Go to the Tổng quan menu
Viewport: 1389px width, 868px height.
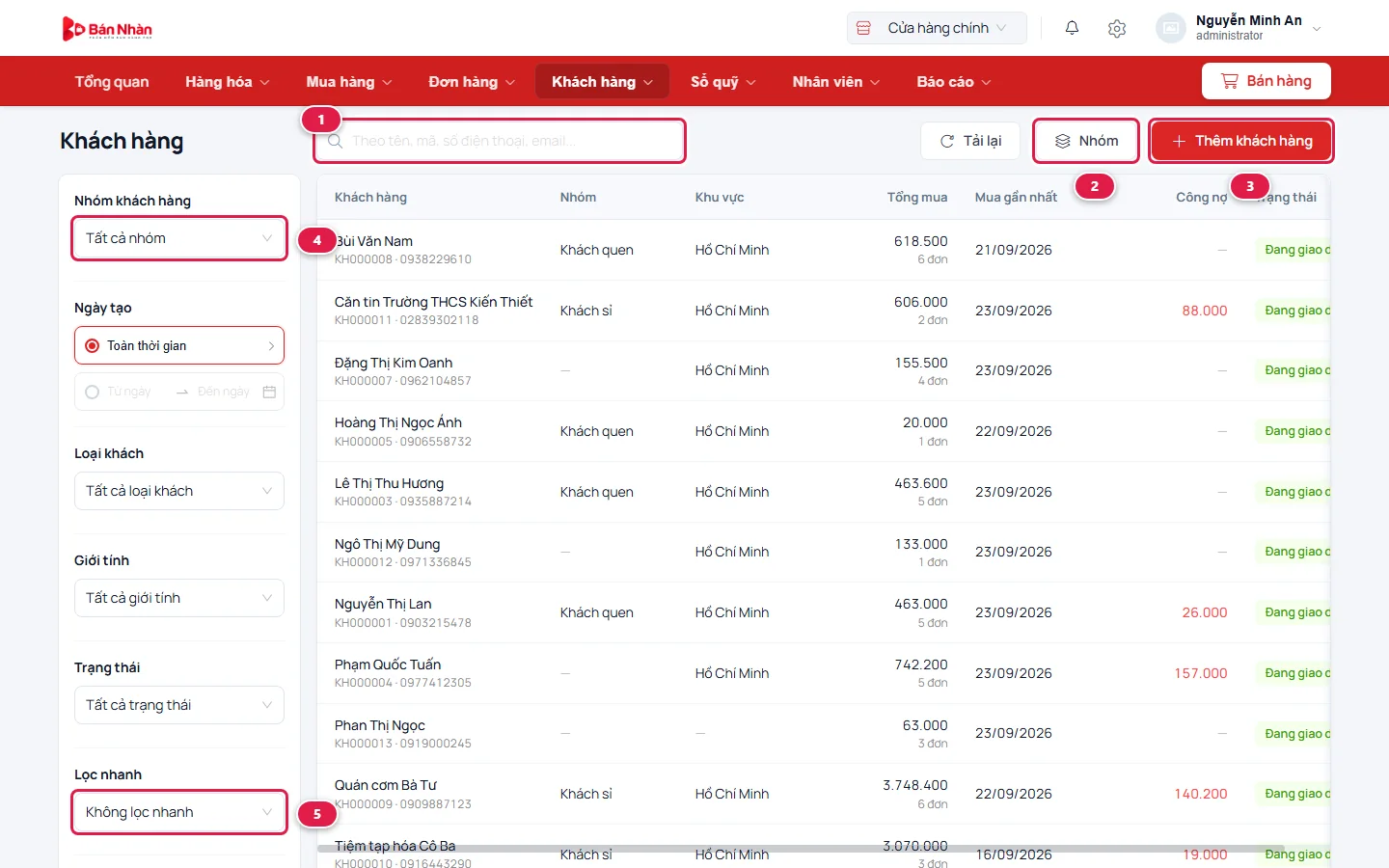(112, 82)
